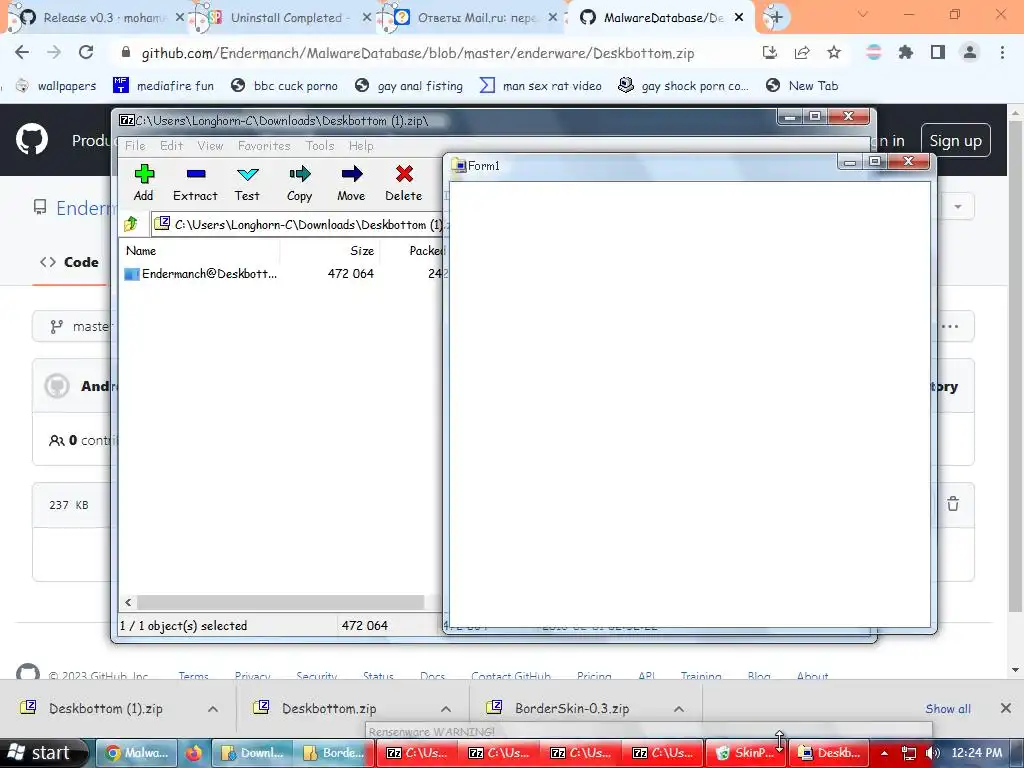
Task: Click the Chrome address bar URL
Action: coord(418,54)
